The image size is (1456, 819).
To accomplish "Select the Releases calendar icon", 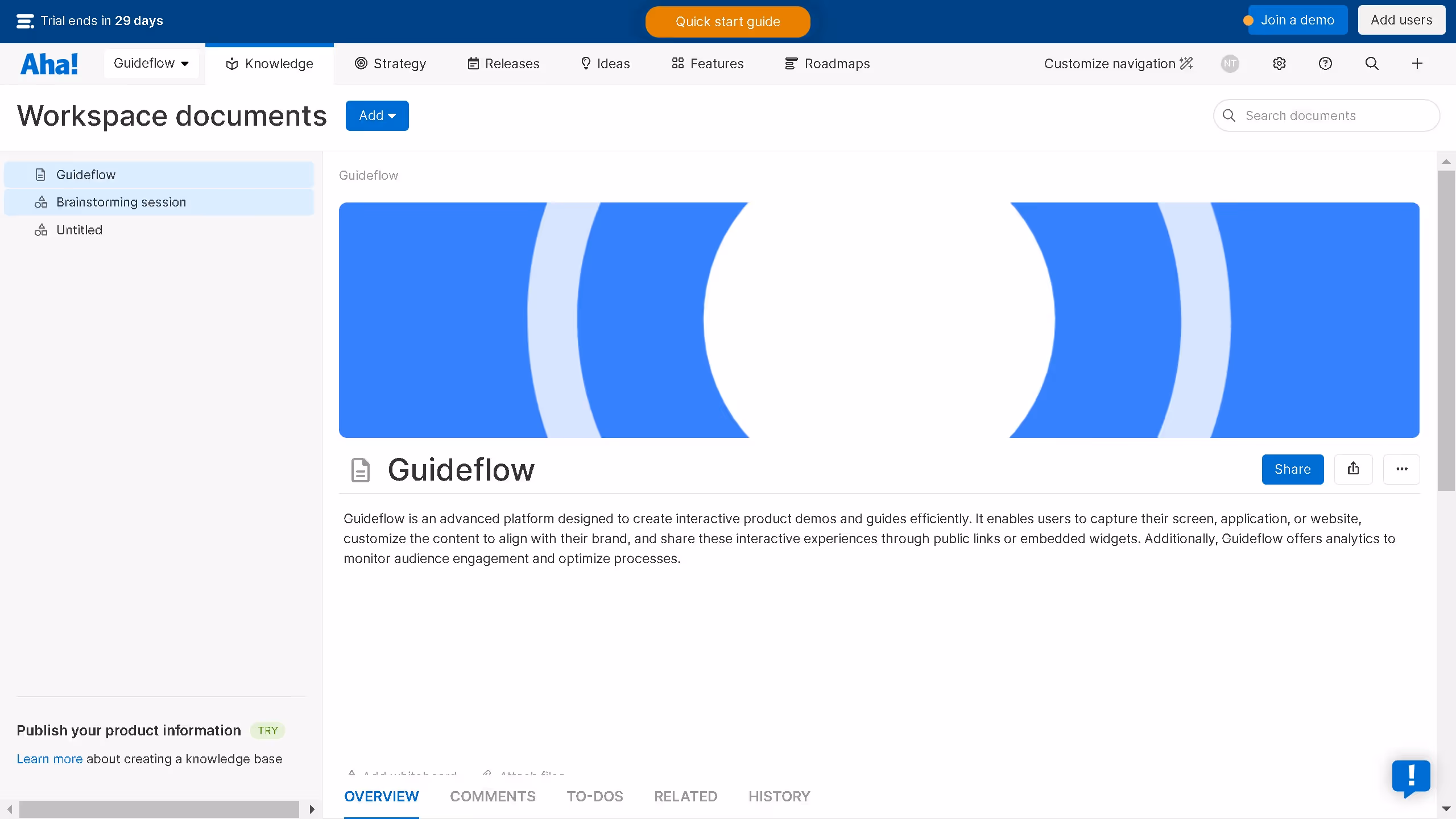I will pyautogui.click(x=473, y=63).
